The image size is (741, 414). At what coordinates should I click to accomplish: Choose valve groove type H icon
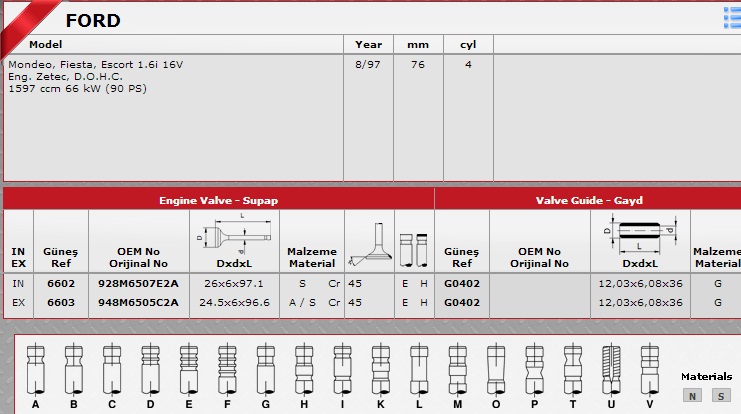pos(304,369)
